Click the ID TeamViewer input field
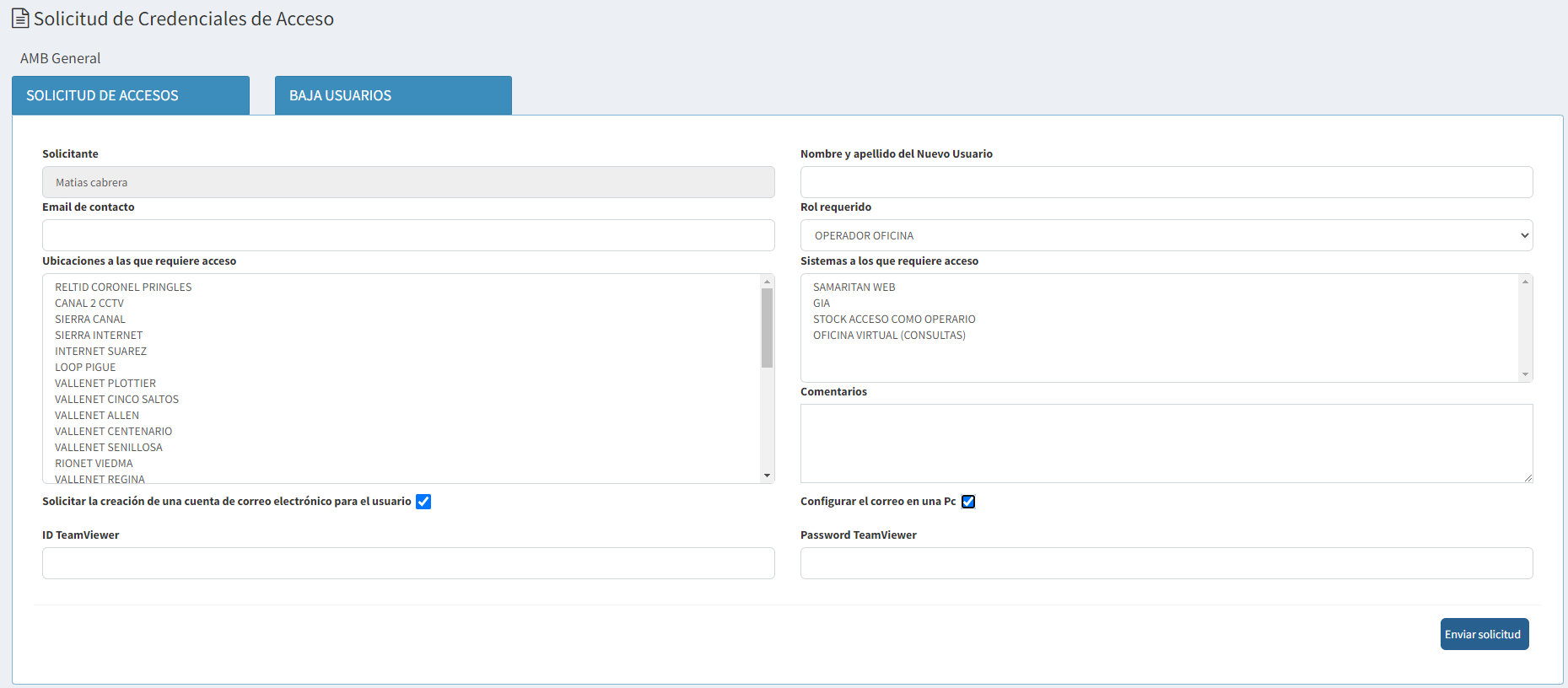Image resolution: width=1568 pixels, height=688 pixels. click(408, 563)
